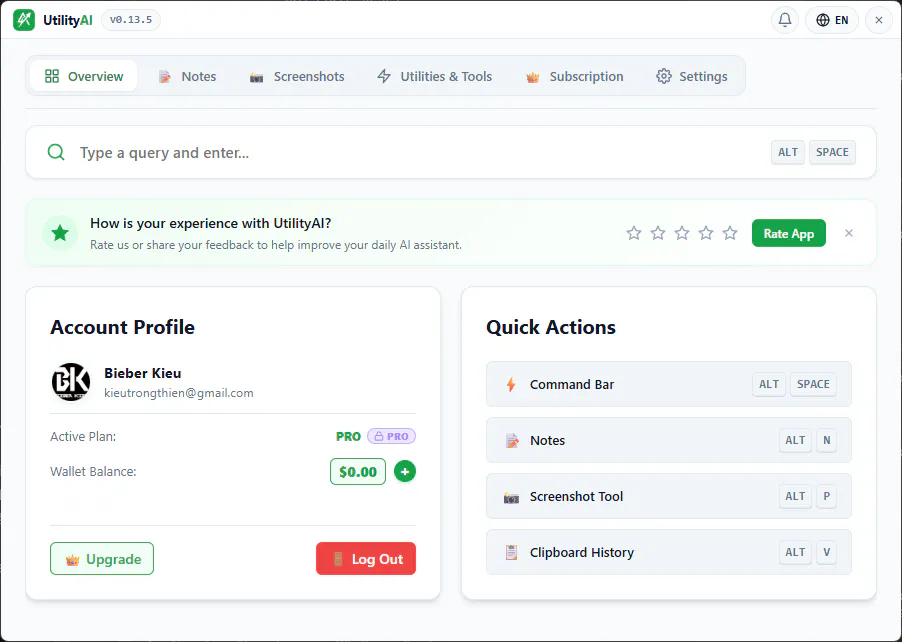Open the Settings tab
This screenshot has height=642, width=902.
click(x=691, y=76)
